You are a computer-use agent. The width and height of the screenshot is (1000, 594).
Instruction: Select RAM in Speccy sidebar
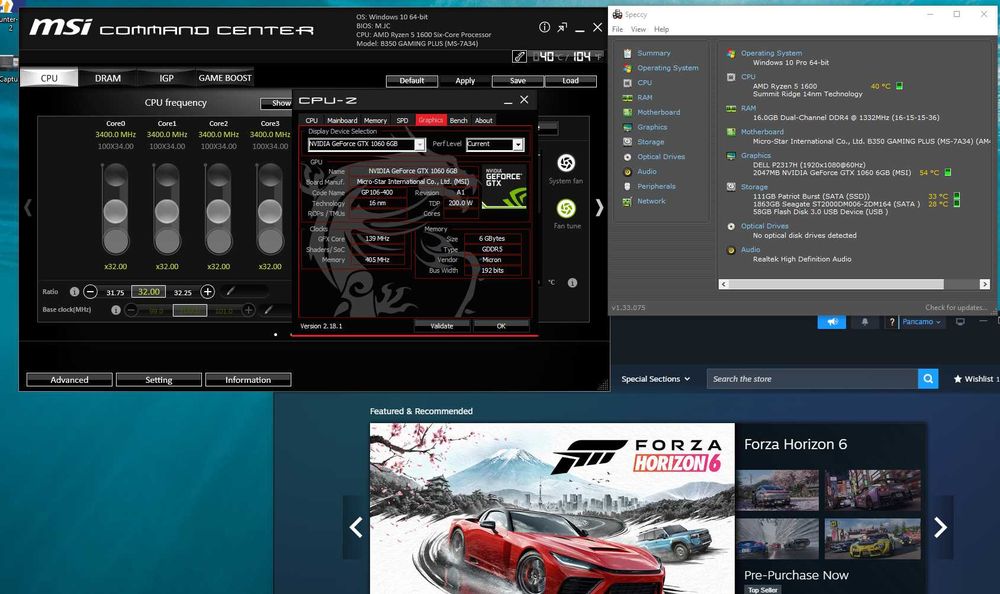[645, 98]
